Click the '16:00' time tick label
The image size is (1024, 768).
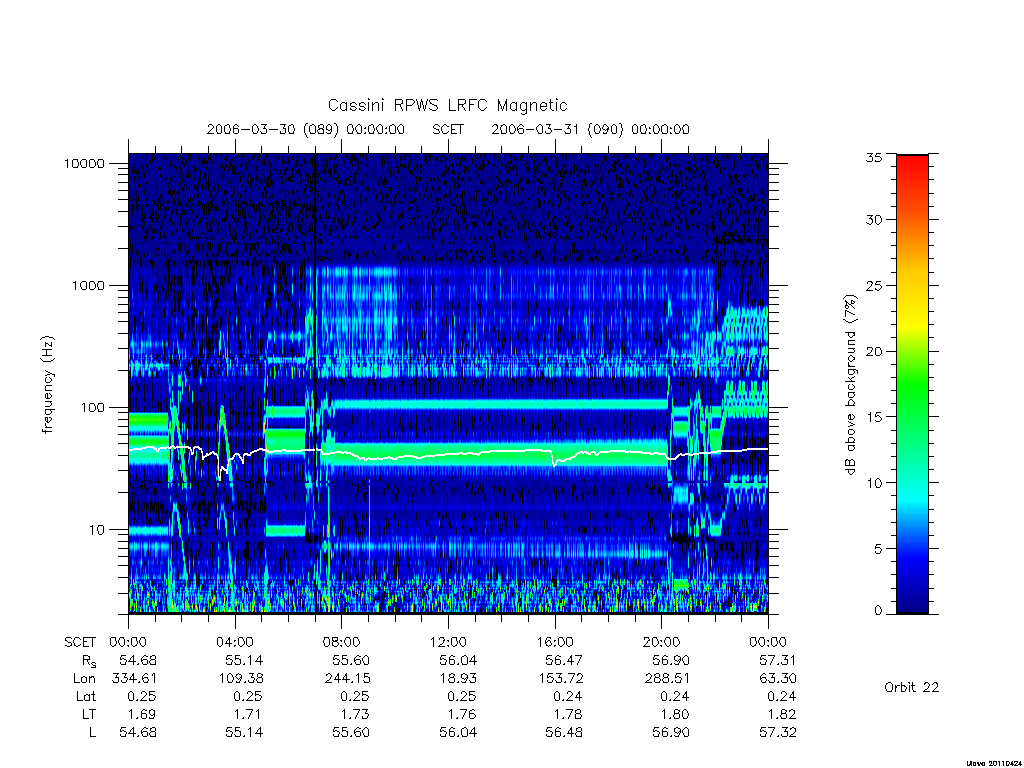click(555, 642)
